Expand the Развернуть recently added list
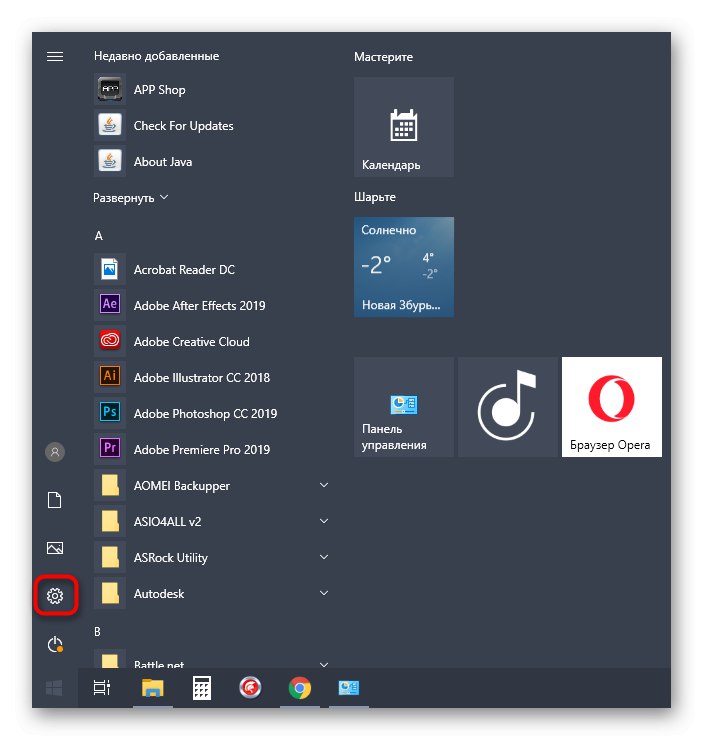The image size is (703, 740). coord(130,198)
